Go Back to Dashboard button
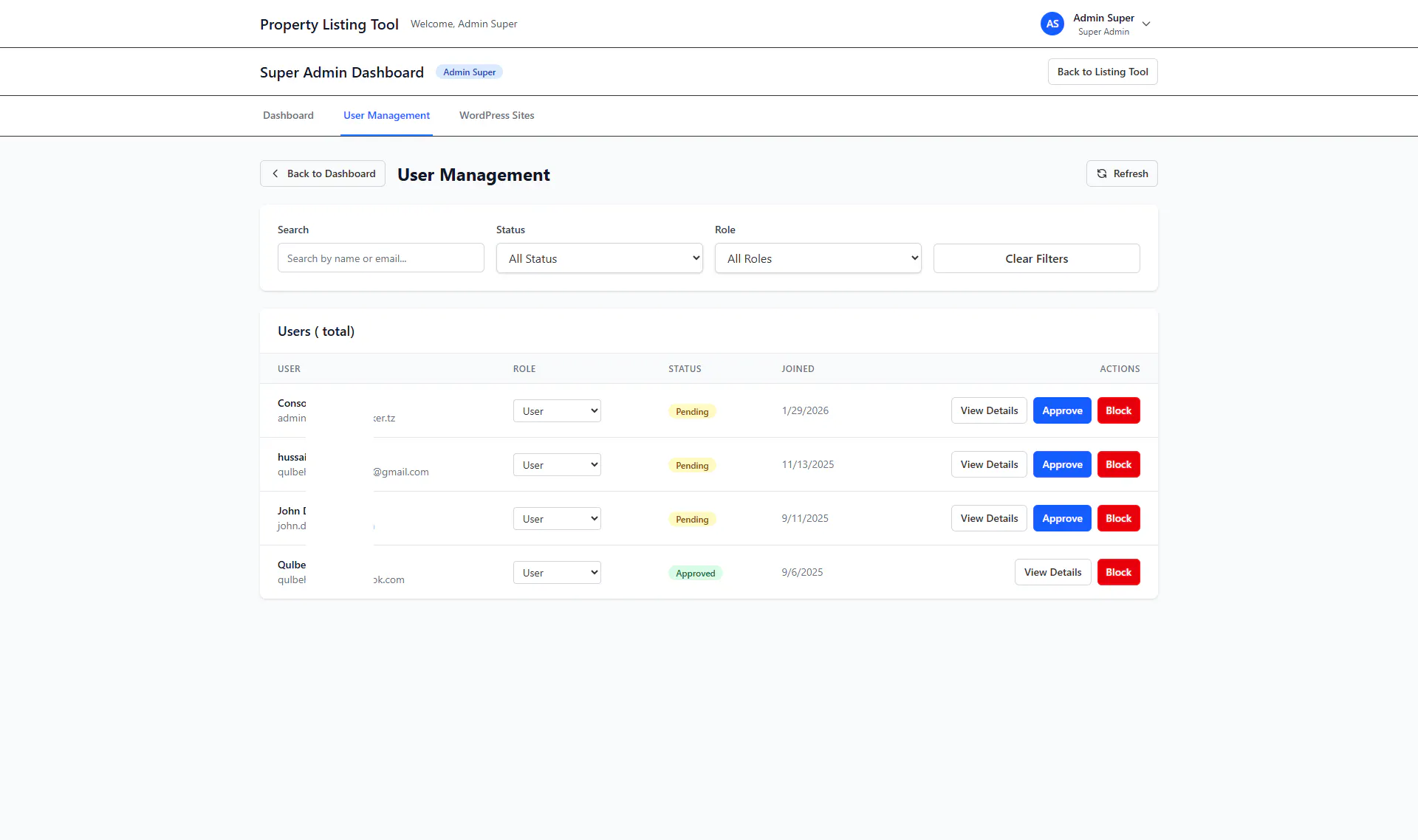1418x840 pixels. pyautogui.click(x=323, y=173)
